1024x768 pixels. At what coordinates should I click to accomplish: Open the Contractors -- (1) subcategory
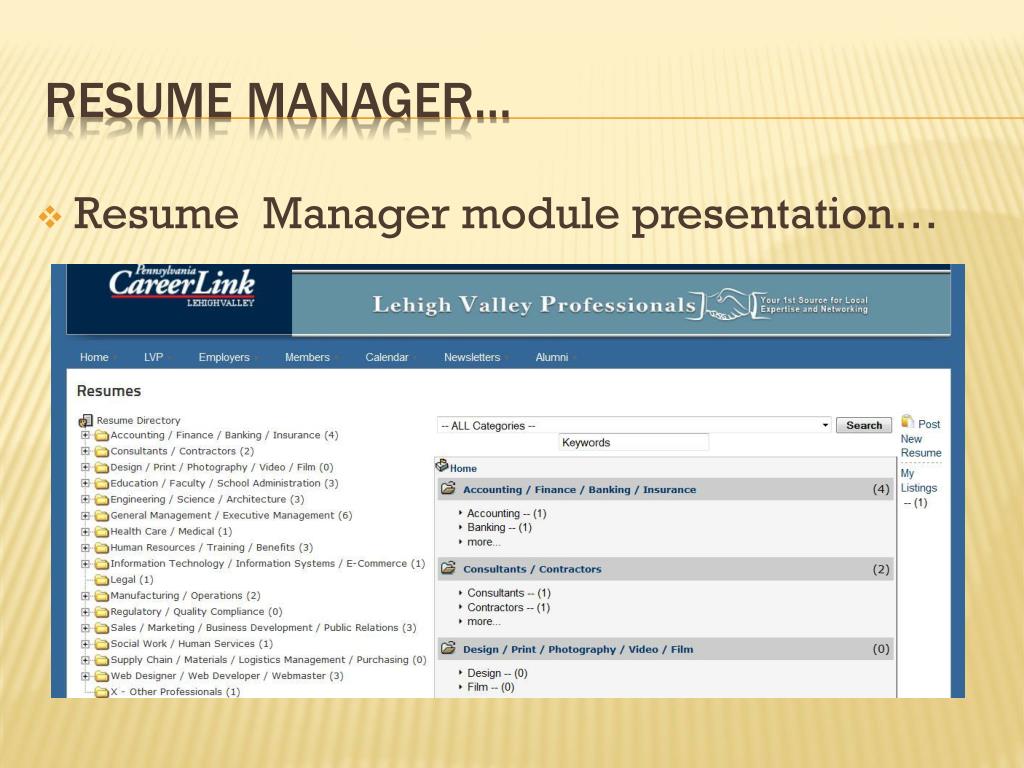coord(508,607)
